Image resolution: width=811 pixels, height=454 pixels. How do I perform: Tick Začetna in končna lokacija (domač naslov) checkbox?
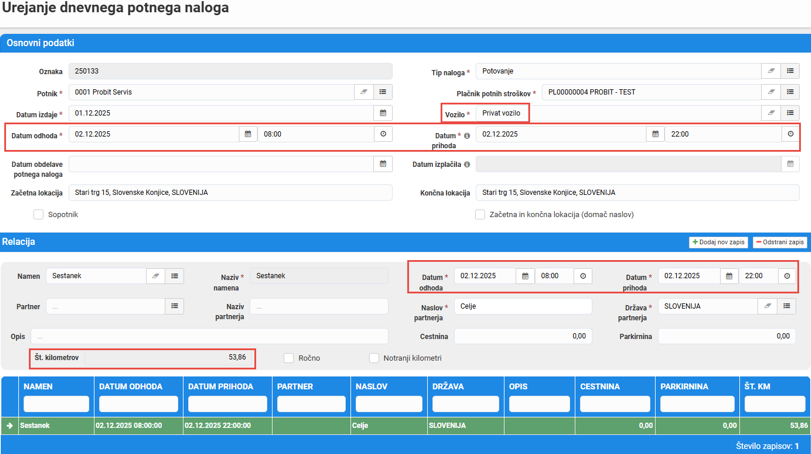tap(480, 215)
